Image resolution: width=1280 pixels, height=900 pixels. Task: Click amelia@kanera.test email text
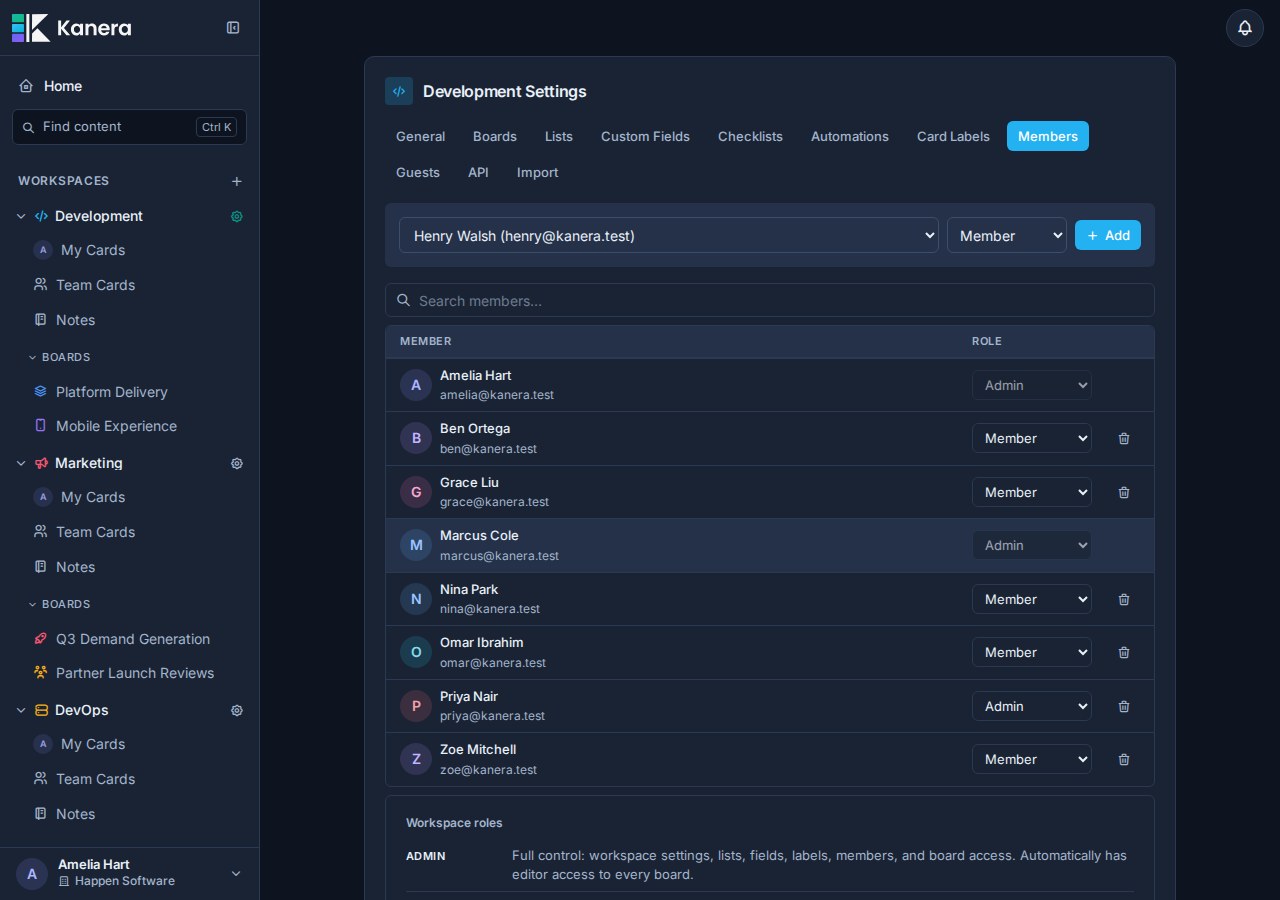(x=497, y=395)
